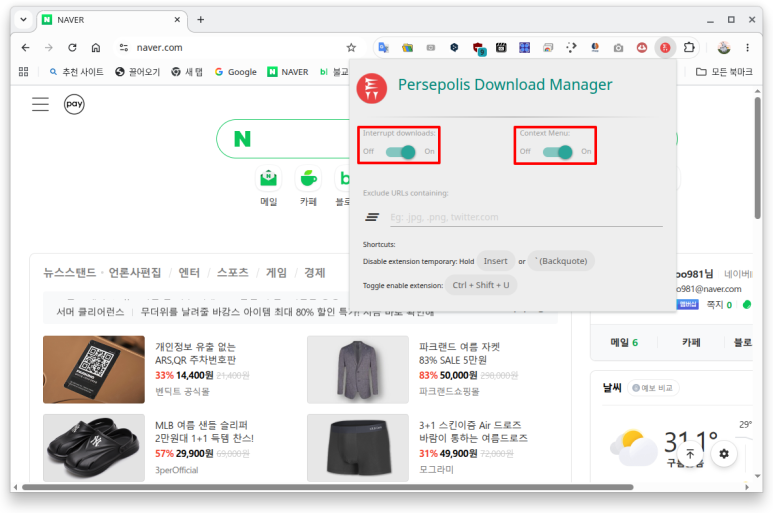Open the black drawers product thumbnail
773x513 pixels.
(x=358, y=447)
